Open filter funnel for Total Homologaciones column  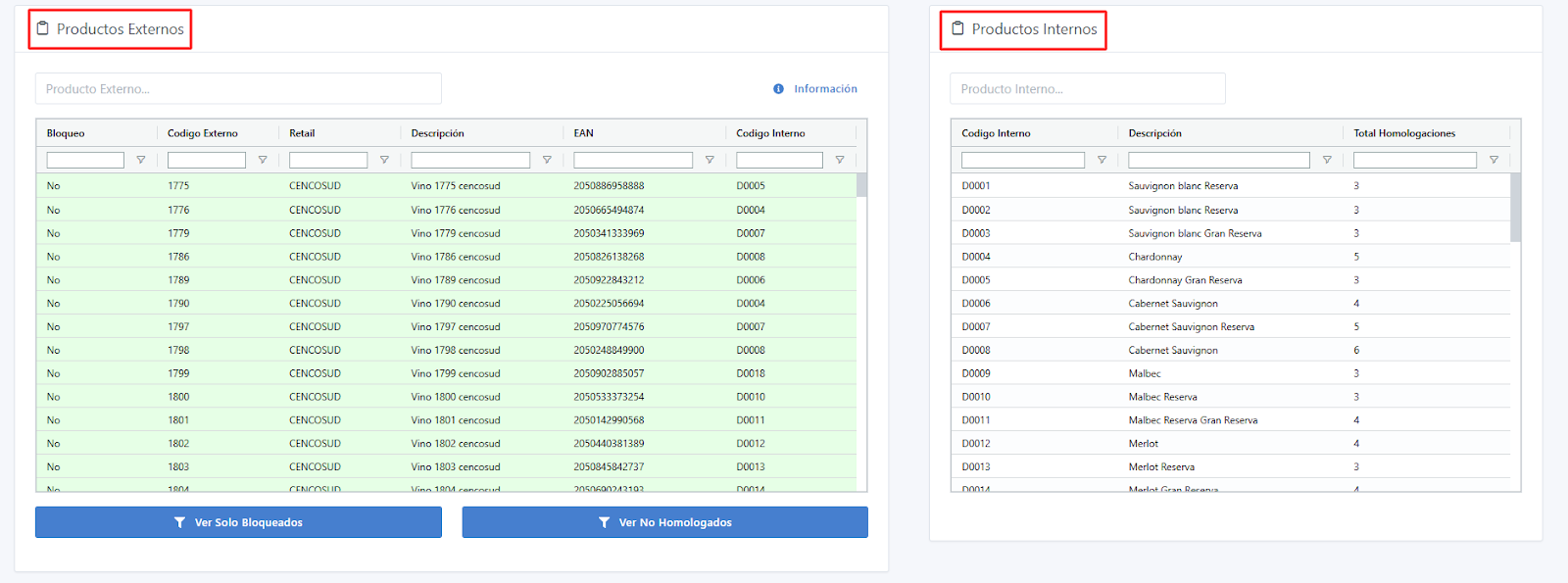pyautogui.click(x=1494, y=160)
